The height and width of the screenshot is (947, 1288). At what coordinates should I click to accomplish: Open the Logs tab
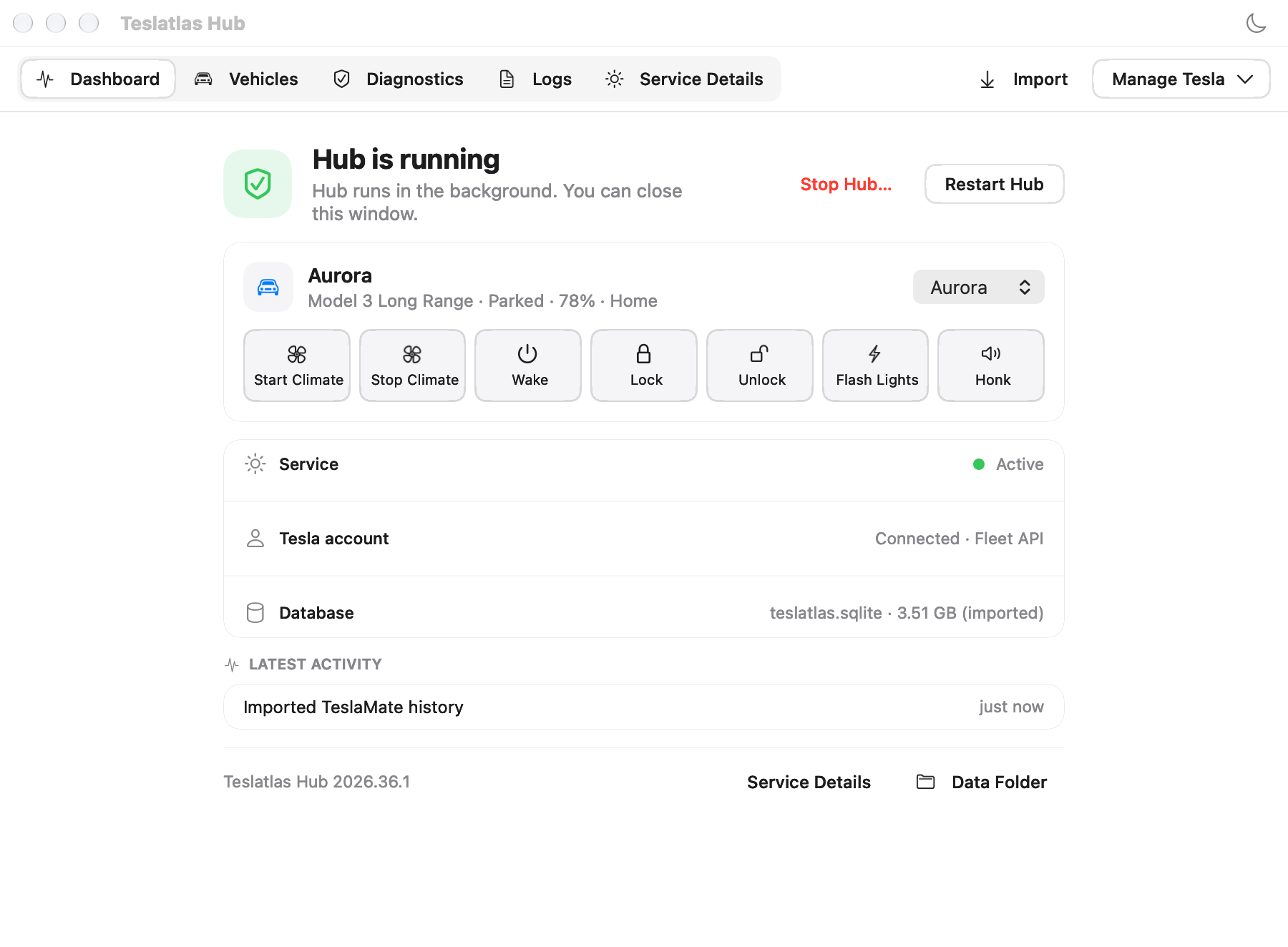[535, 79]
